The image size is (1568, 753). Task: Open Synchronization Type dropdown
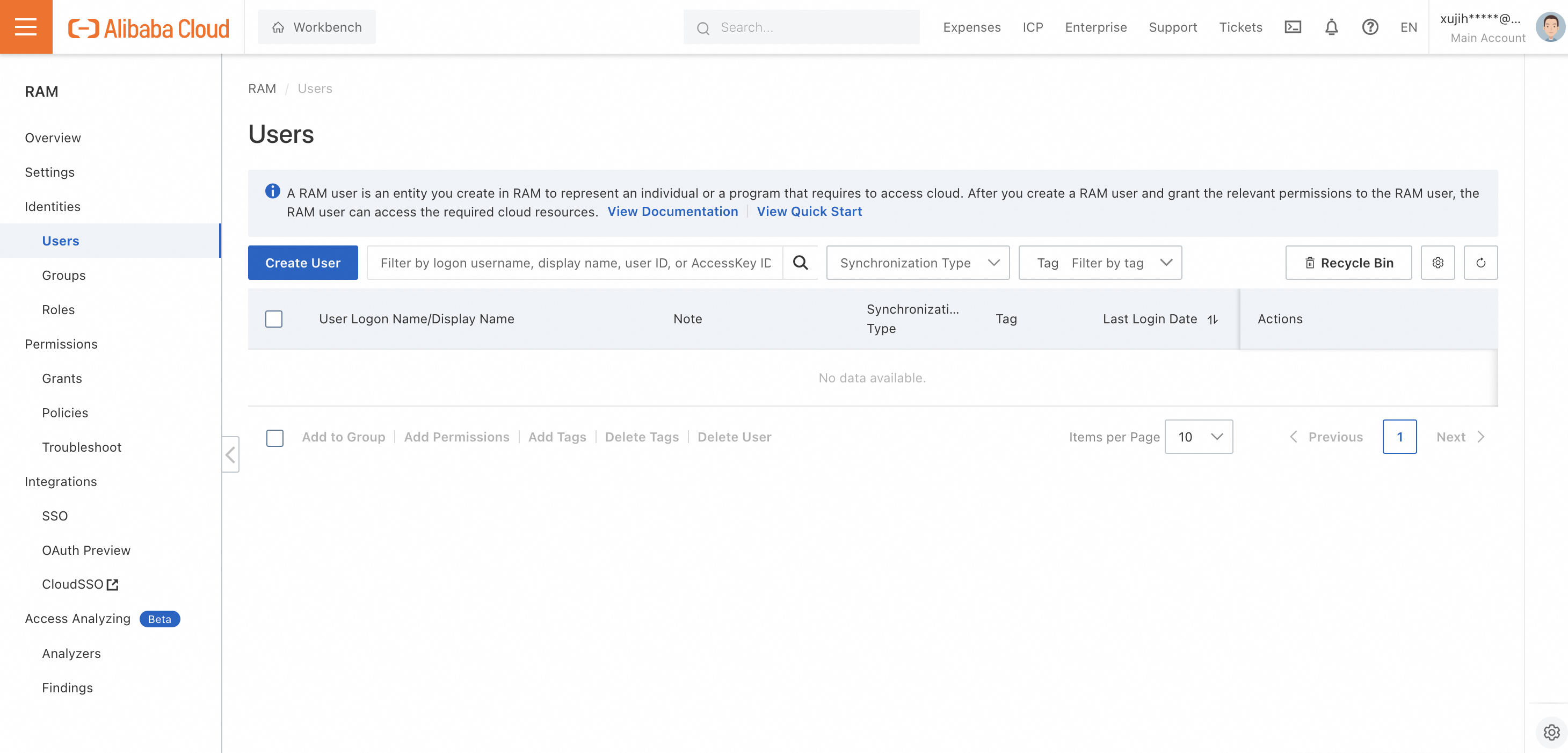click(917, 262)
